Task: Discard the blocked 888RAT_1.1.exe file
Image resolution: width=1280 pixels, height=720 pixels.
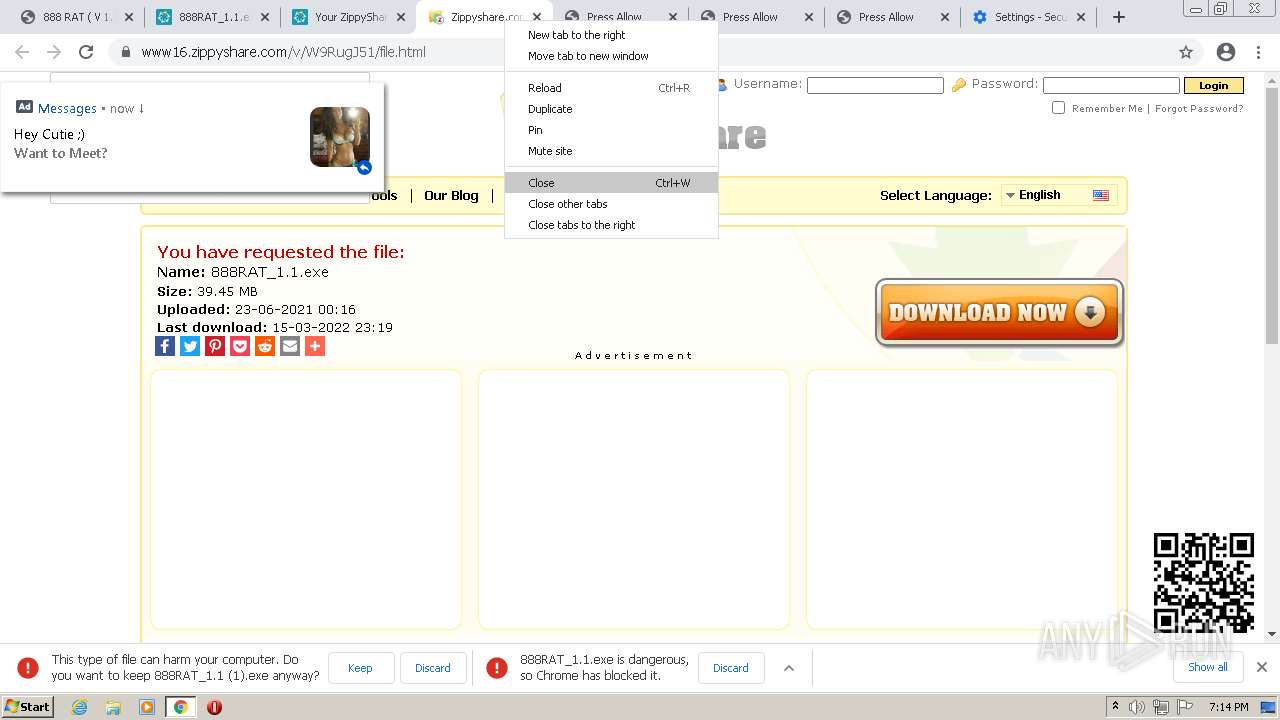Action: point(731,668)
